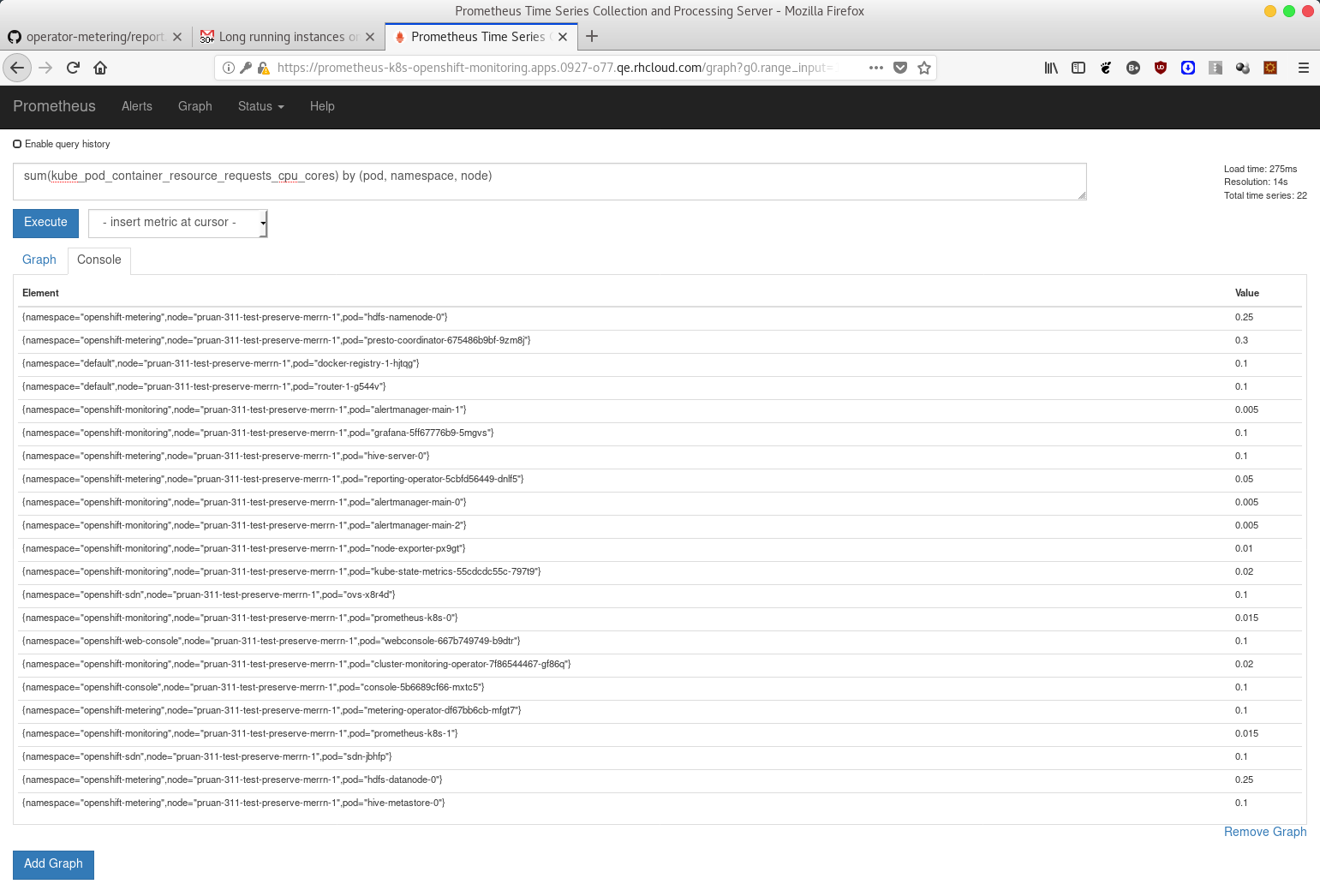This screenshot has height=896, width=1320.
Task: Select the reporting-operator-5cbfd56449-dnlf5 row
Action: 660,480
